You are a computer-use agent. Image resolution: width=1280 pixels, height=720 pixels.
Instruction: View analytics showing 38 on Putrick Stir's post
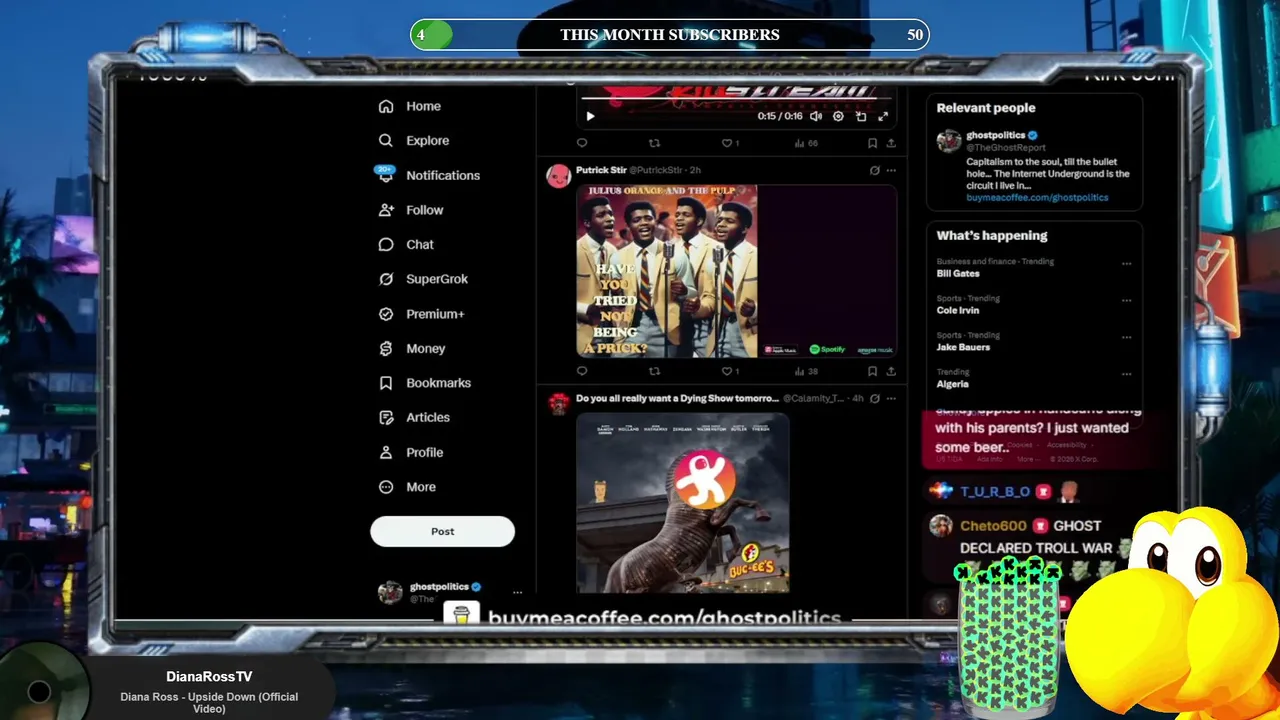pos(805,371)
